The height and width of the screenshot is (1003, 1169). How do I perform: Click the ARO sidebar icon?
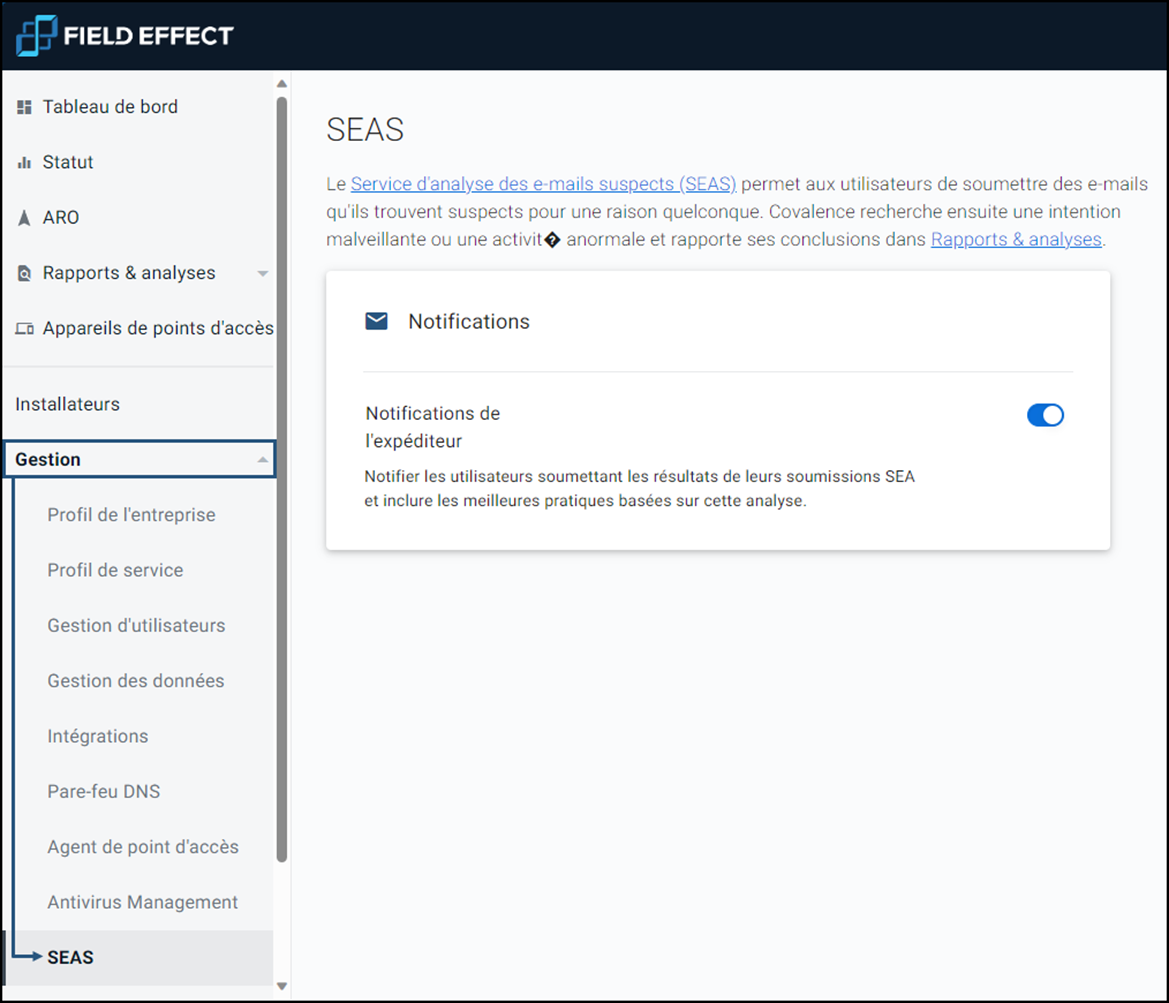pos(25,218)
